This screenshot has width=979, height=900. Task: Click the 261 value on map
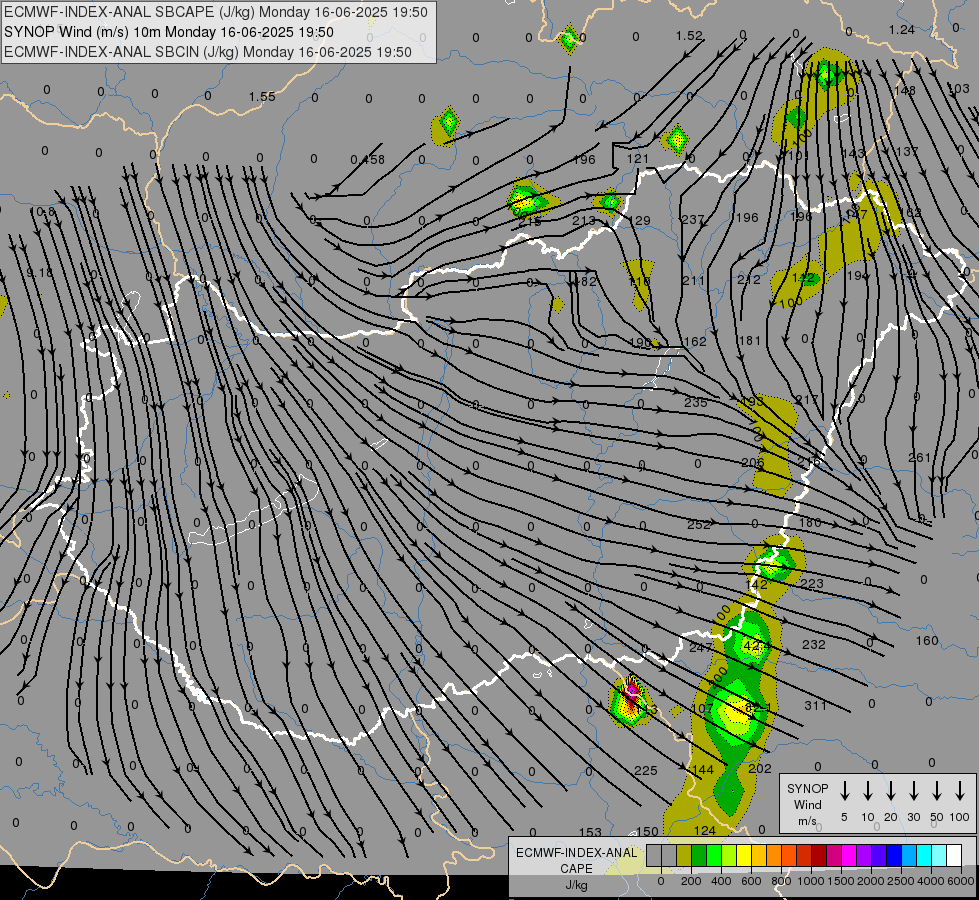point(920,458)
